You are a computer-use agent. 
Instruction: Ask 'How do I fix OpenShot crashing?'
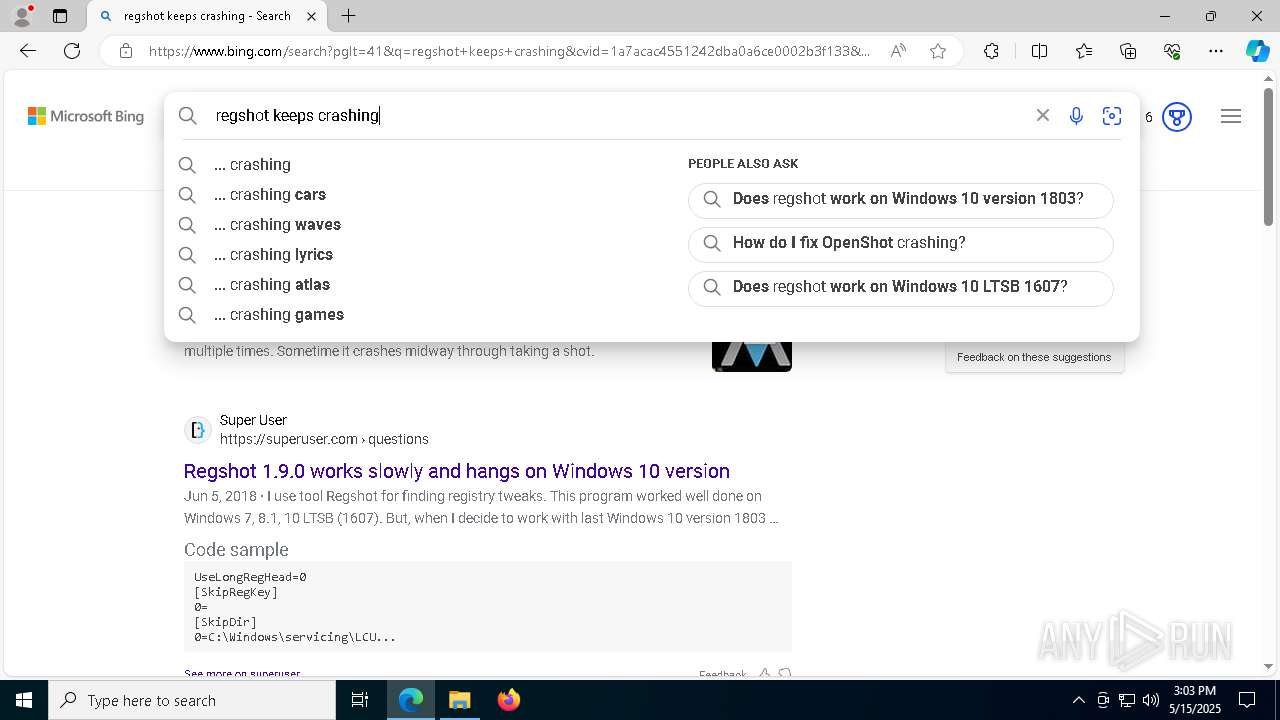(x=900, y=244)
